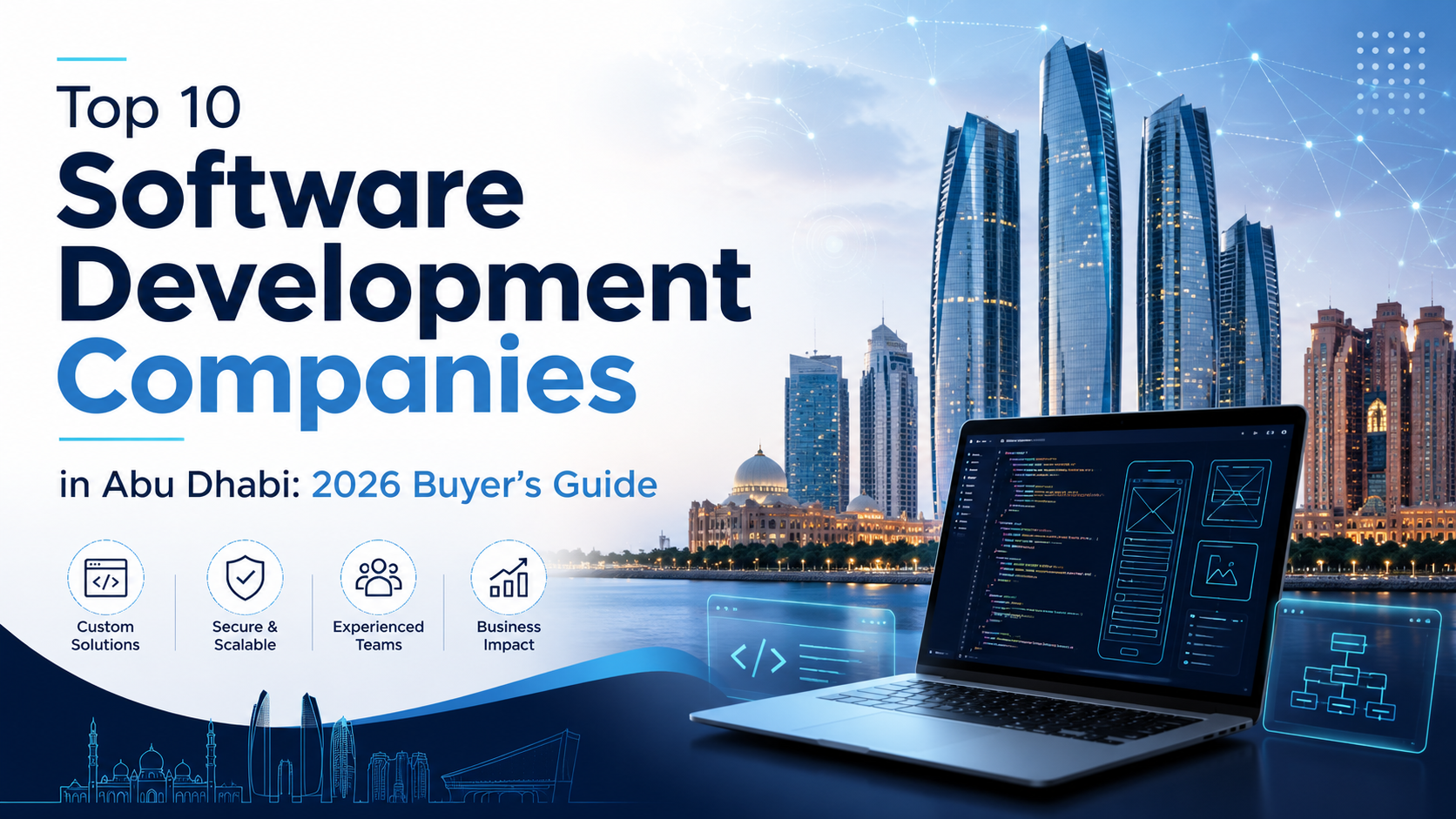Click the "2026 Buyer's Guide" text
This screenshot has width=1456, height=819.
(x=484, y=485)
